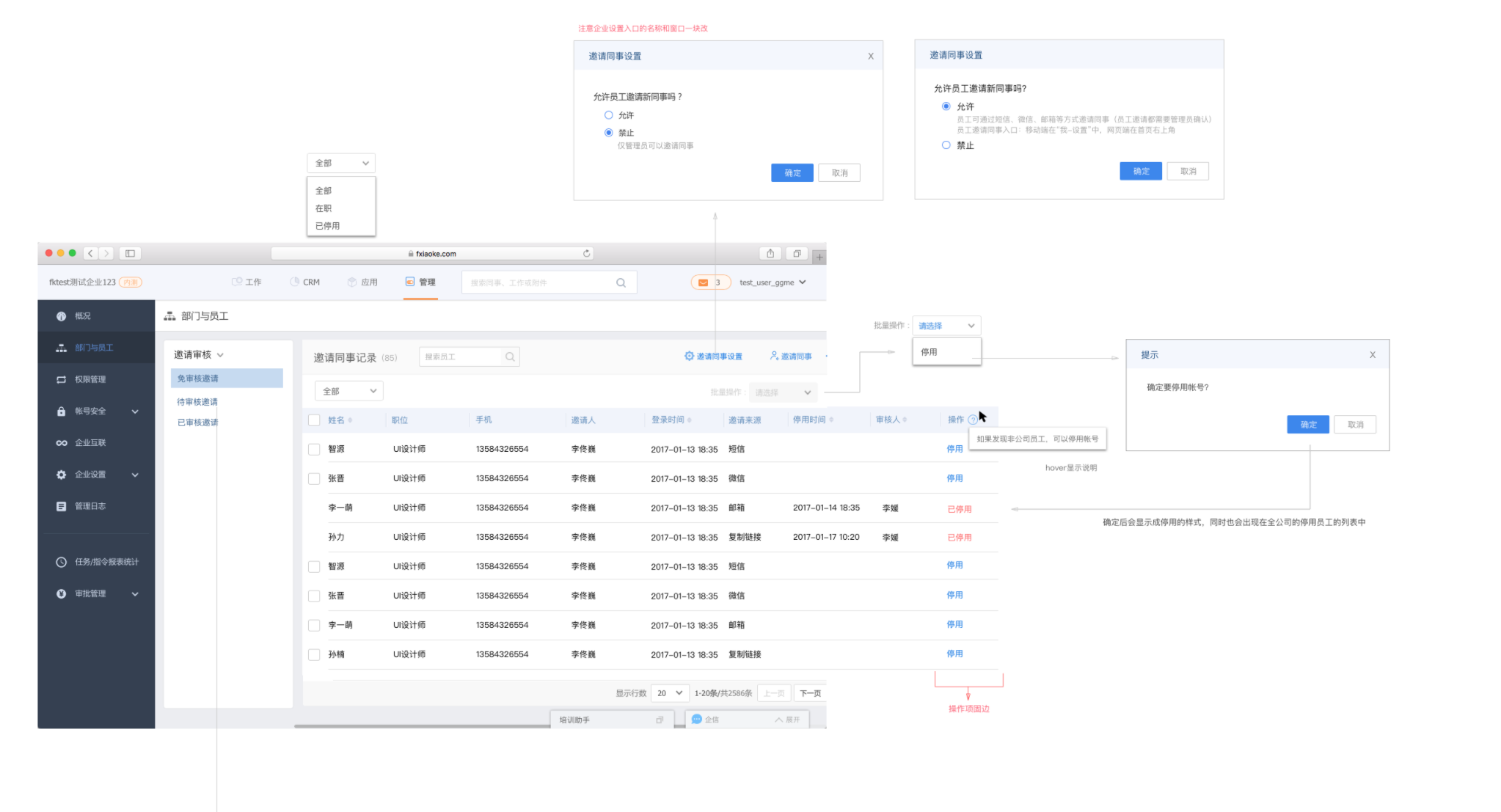Open the 邀请同事设置 link above table
Viewport: 1501px width, 812px height.
[713, 356]
